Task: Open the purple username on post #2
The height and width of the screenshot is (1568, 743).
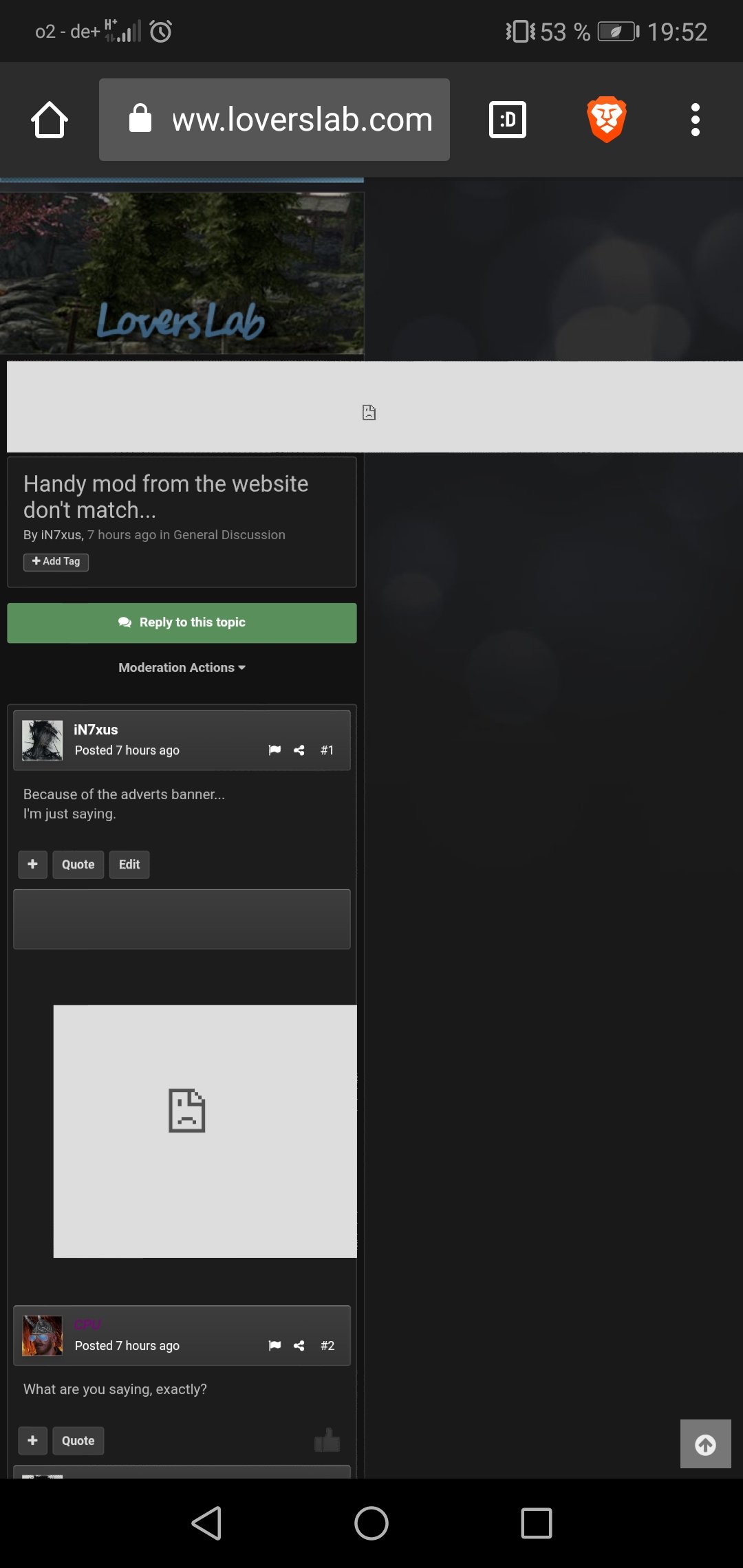Action: pos(88,1325)
